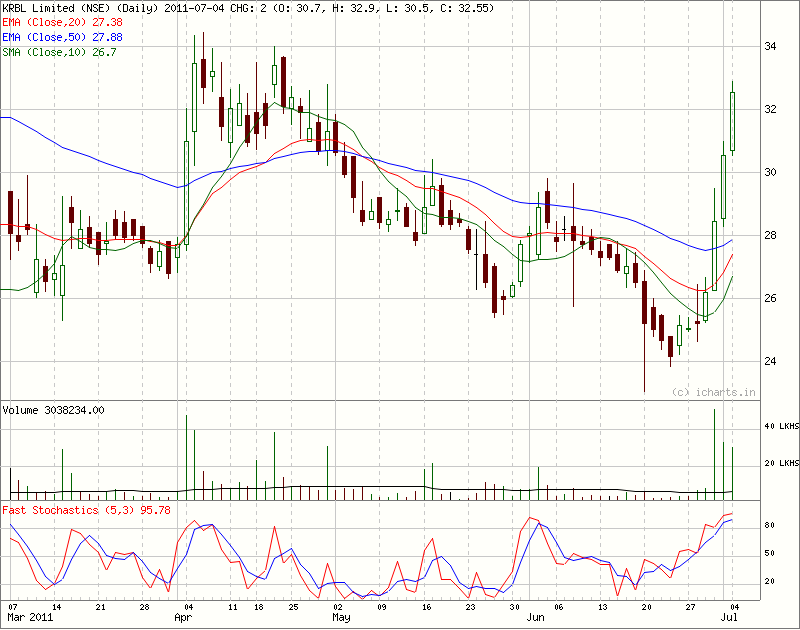Click the date tick '18' in April
This screenshot has height=630, width=800.
tap(259, 607)
